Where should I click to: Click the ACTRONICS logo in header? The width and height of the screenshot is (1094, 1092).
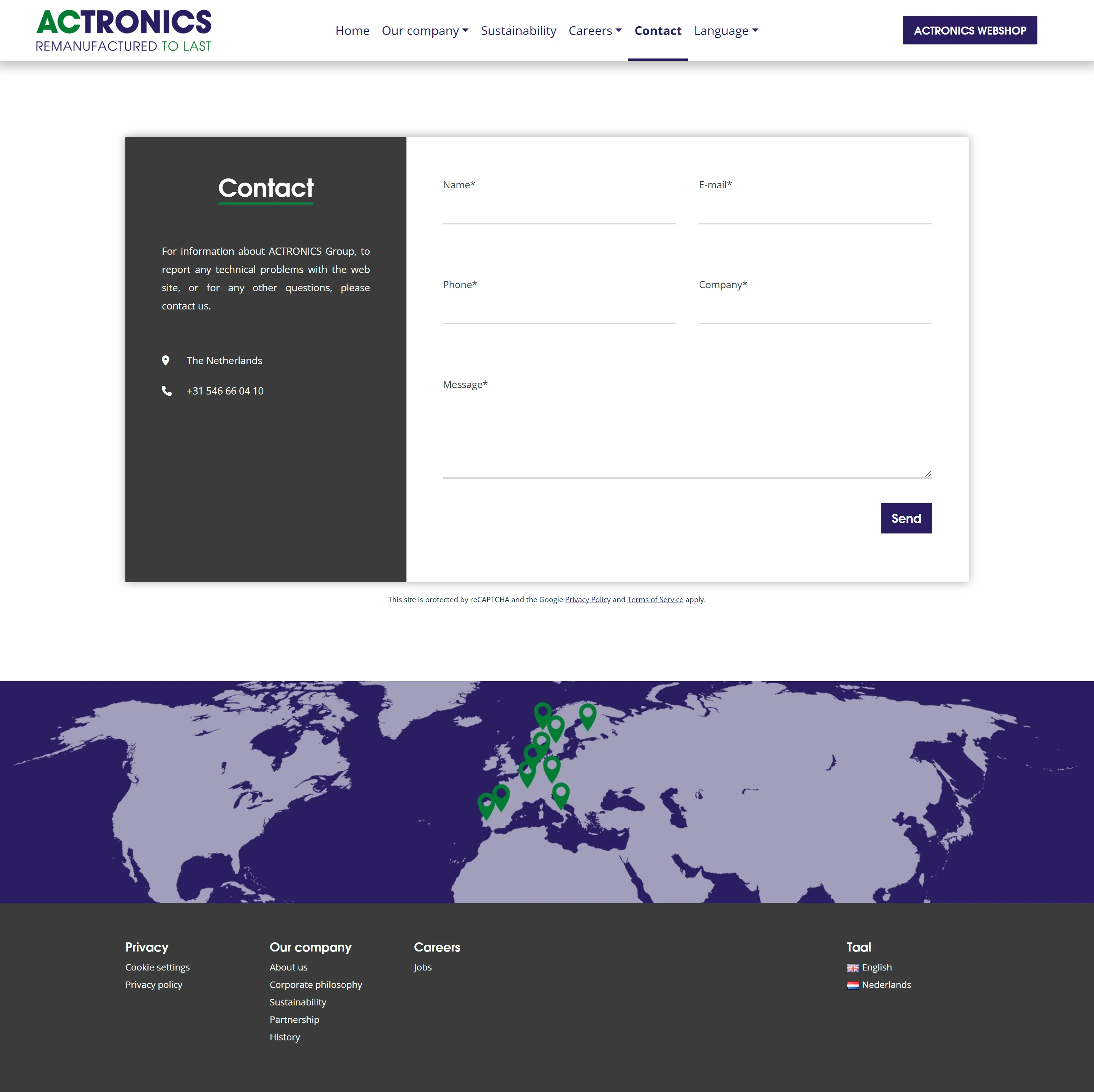(123, 31)
